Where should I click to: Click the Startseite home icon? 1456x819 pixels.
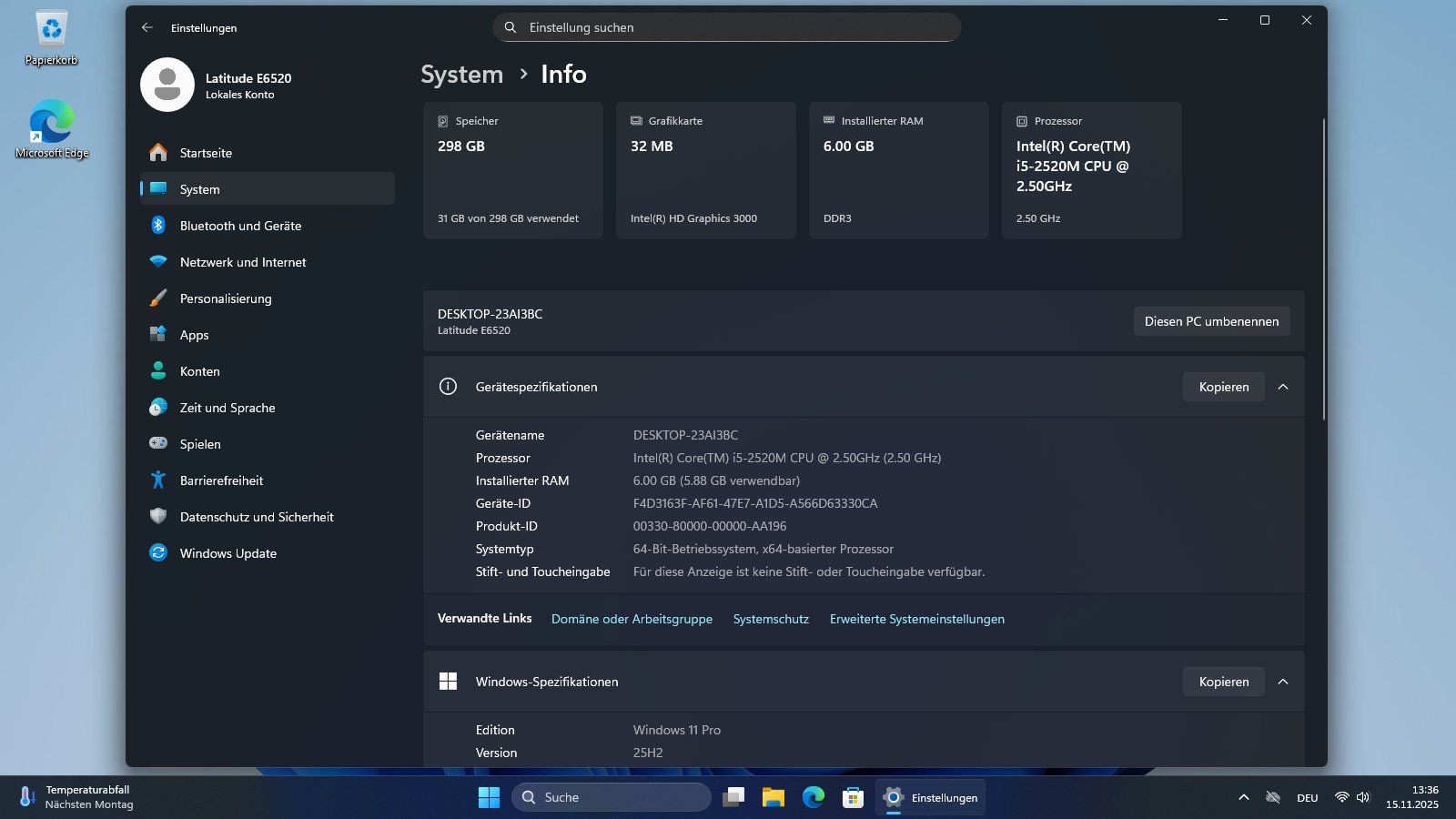tap(158, 152)
